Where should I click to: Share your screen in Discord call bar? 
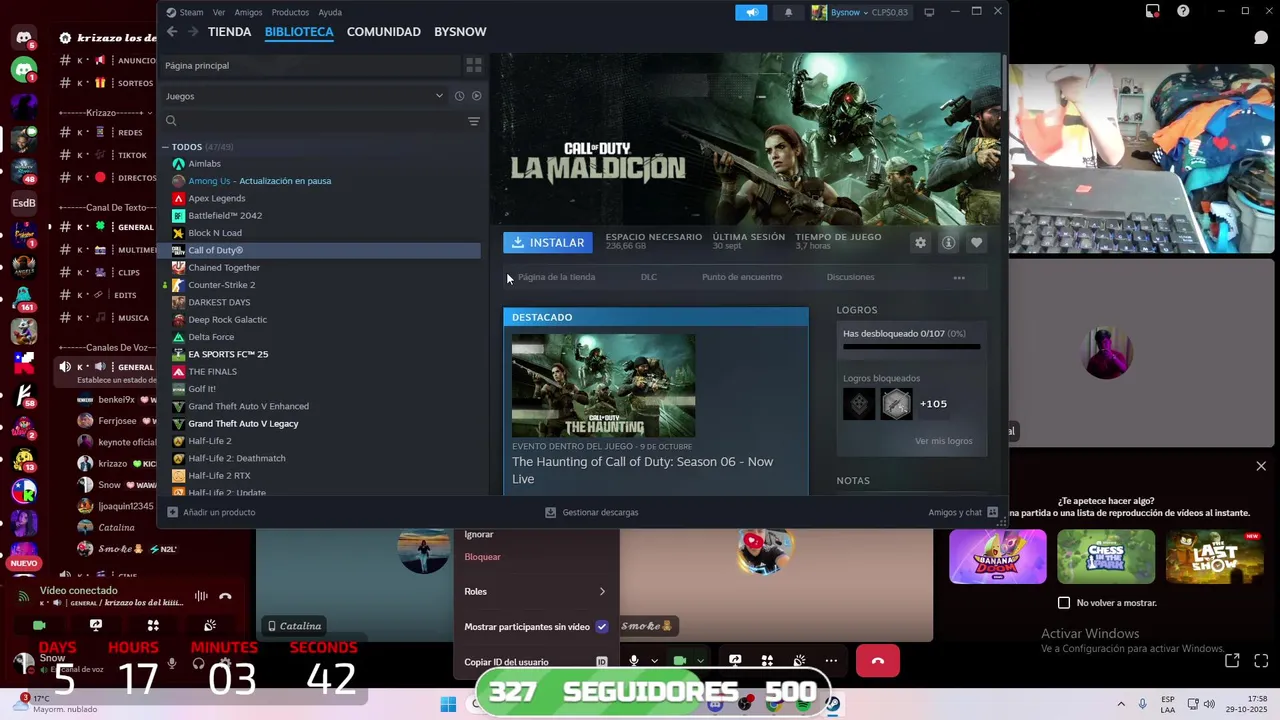coord(735,660)
